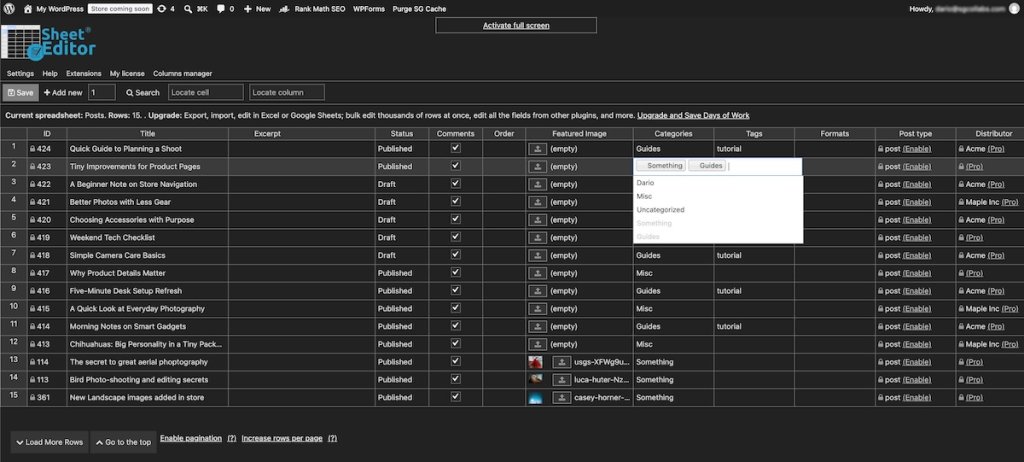Click the Title column header
Image resolution: width=1024 pixels, height=462 pixels.
click(x=148, y=133)
